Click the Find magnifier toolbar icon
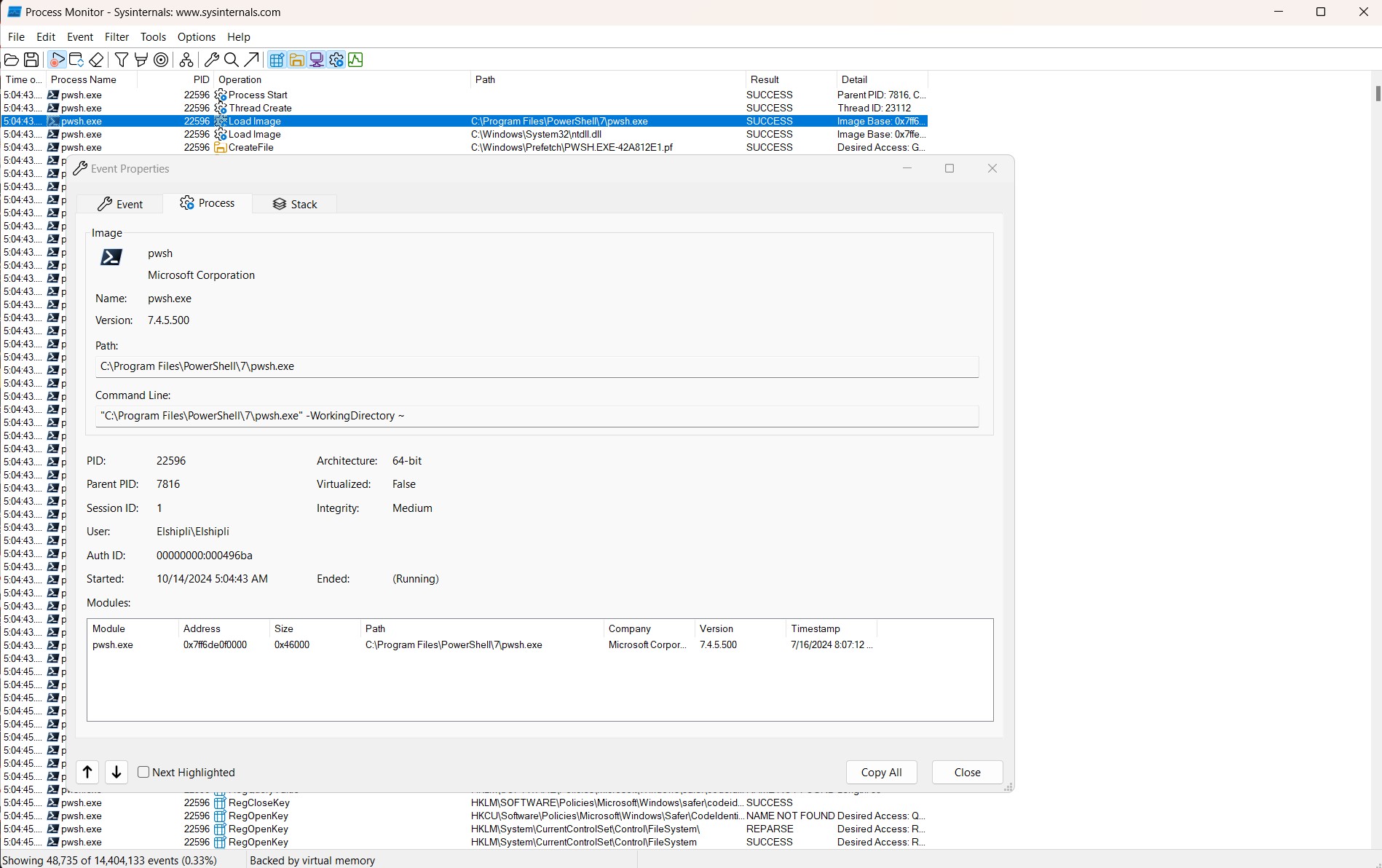 click(232, 60)
